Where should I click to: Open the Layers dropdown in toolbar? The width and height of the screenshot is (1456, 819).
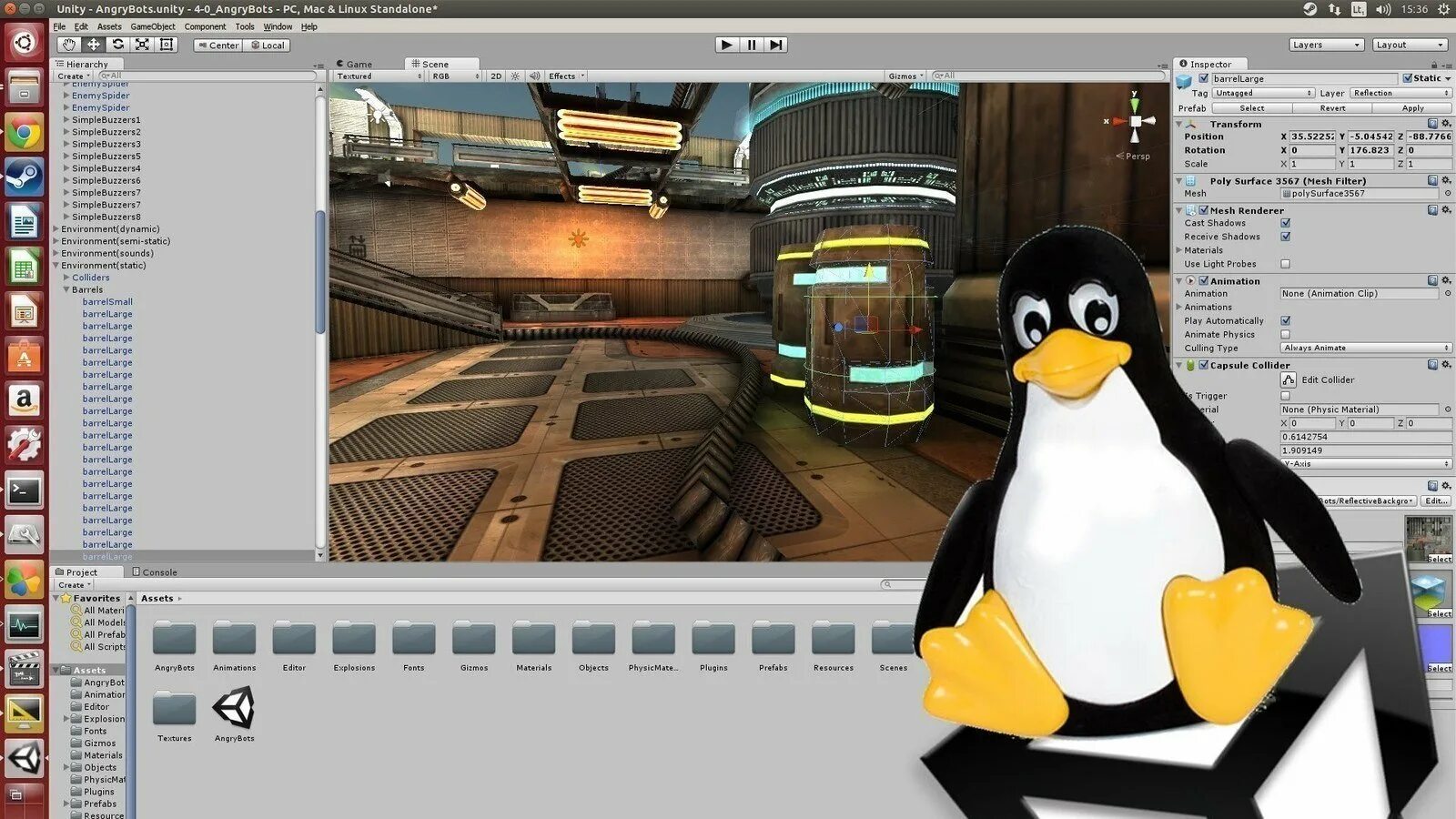click(x=1326, y=45)
